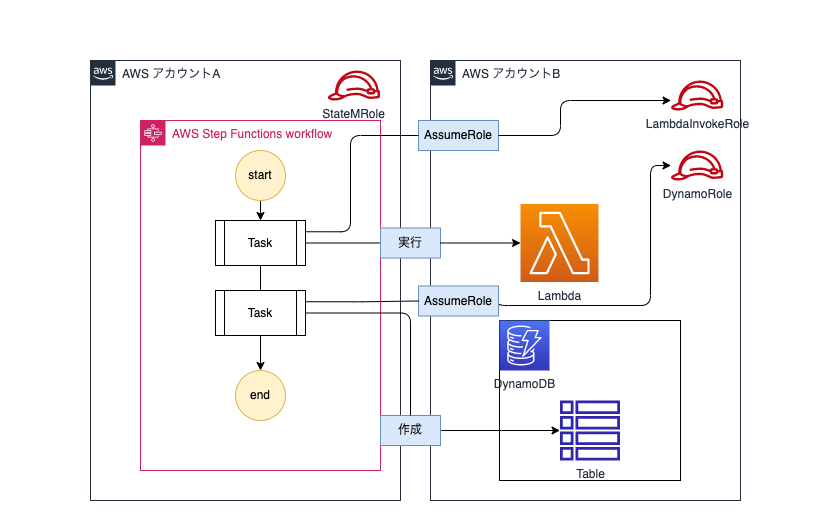
Task: Click the AWS アカウントB title text
Action: [511, 73]
